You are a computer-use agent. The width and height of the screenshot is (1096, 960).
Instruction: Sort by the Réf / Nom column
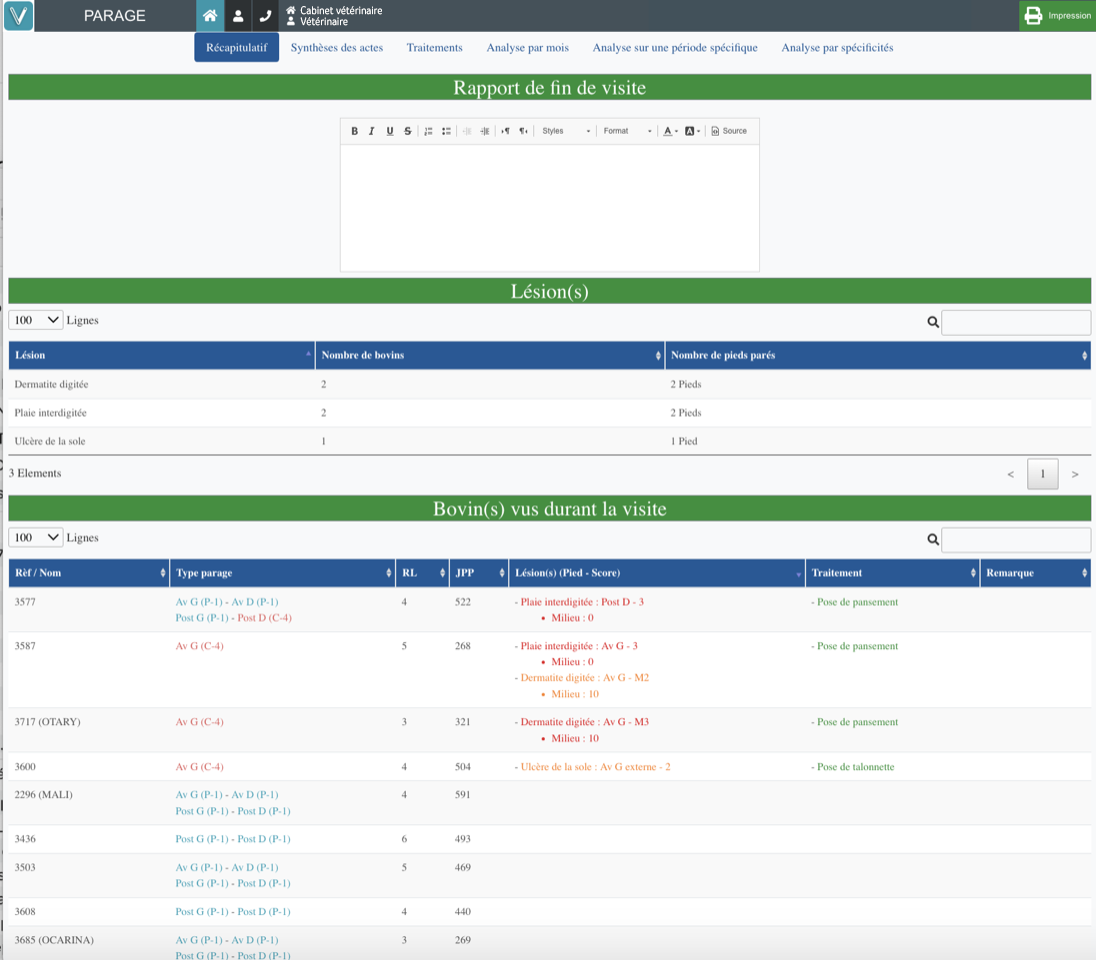(89, 573)
